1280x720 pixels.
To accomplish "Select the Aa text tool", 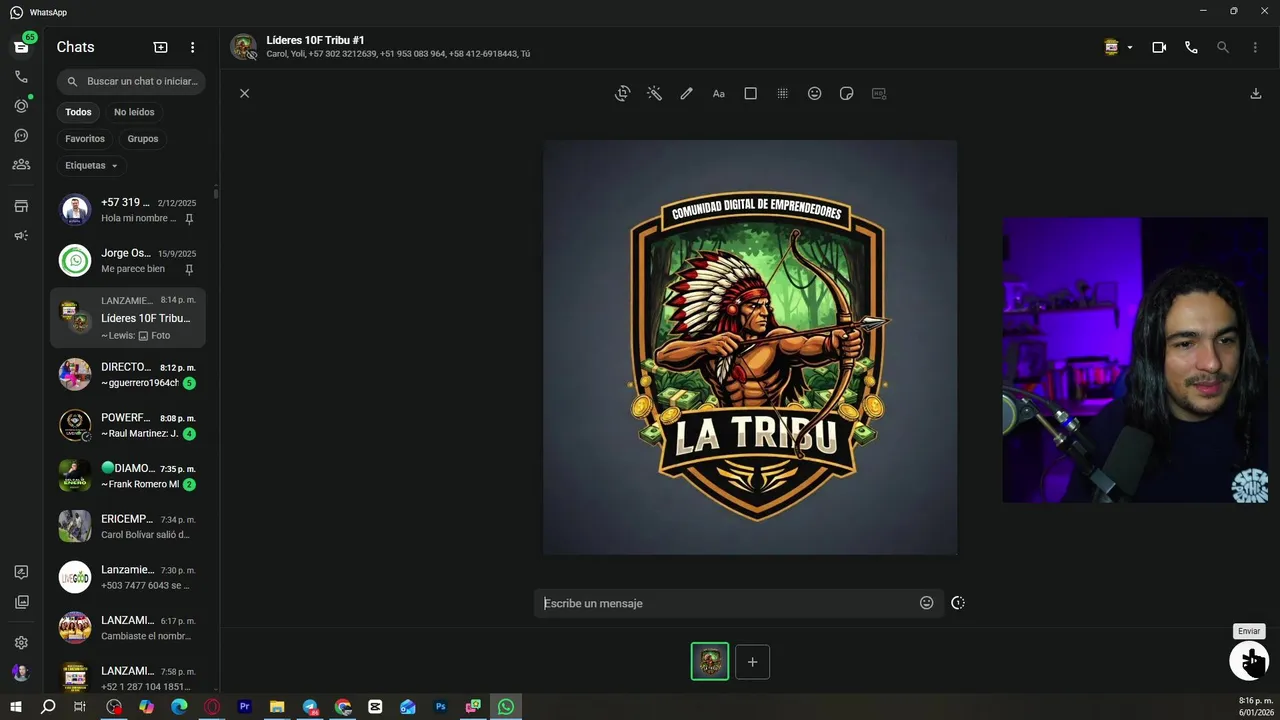I will (x=718, y=93).
